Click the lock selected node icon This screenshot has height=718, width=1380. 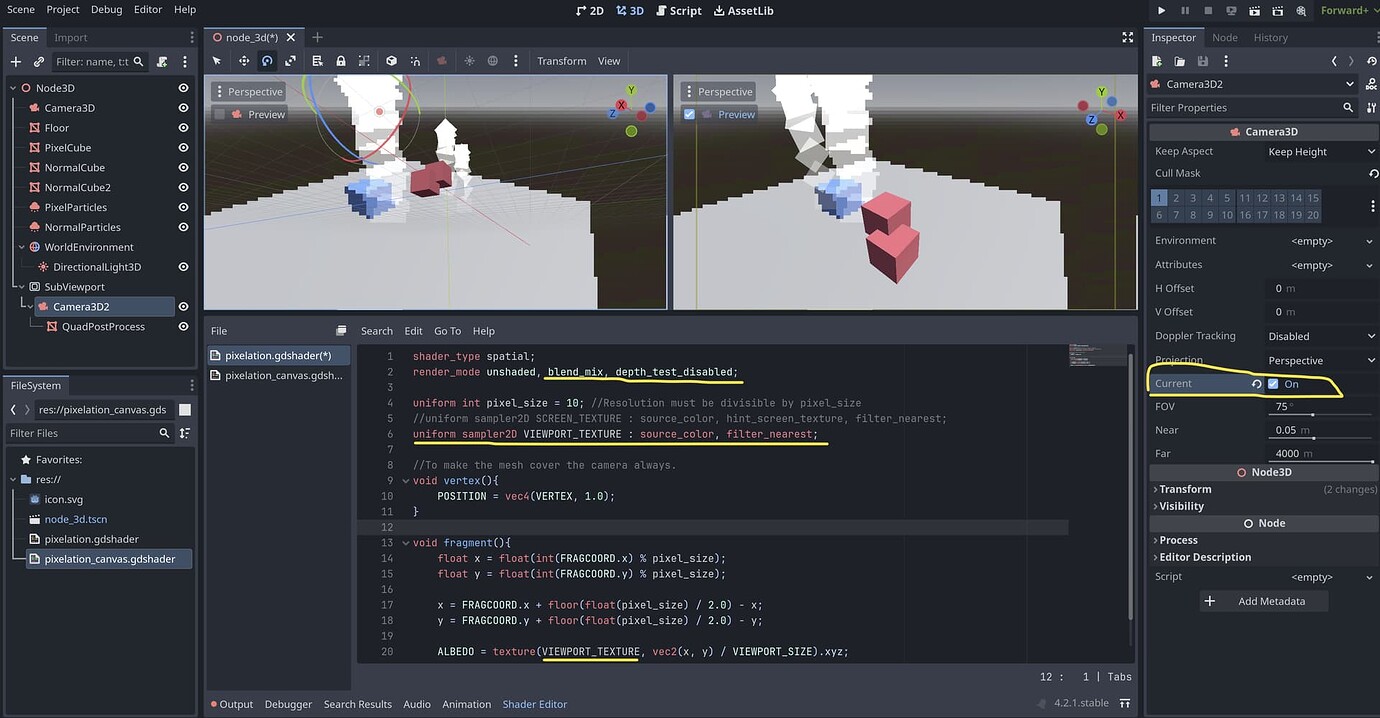pos(341,61)
